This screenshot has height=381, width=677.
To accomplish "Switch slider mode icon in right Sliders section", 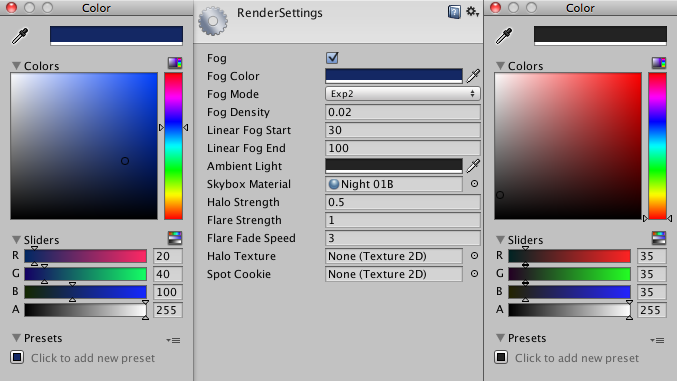I will tap(659, 238).
